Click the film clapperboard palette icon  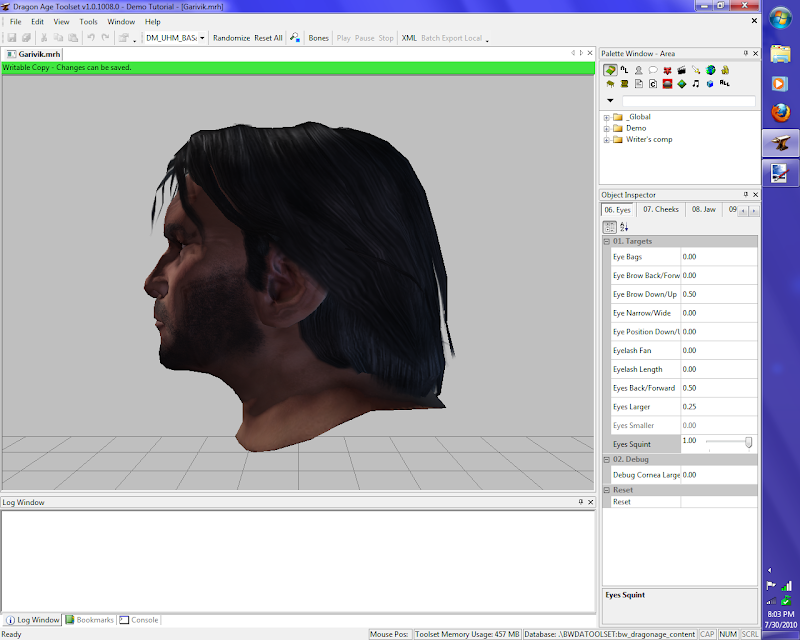click(x=681, y=70)
